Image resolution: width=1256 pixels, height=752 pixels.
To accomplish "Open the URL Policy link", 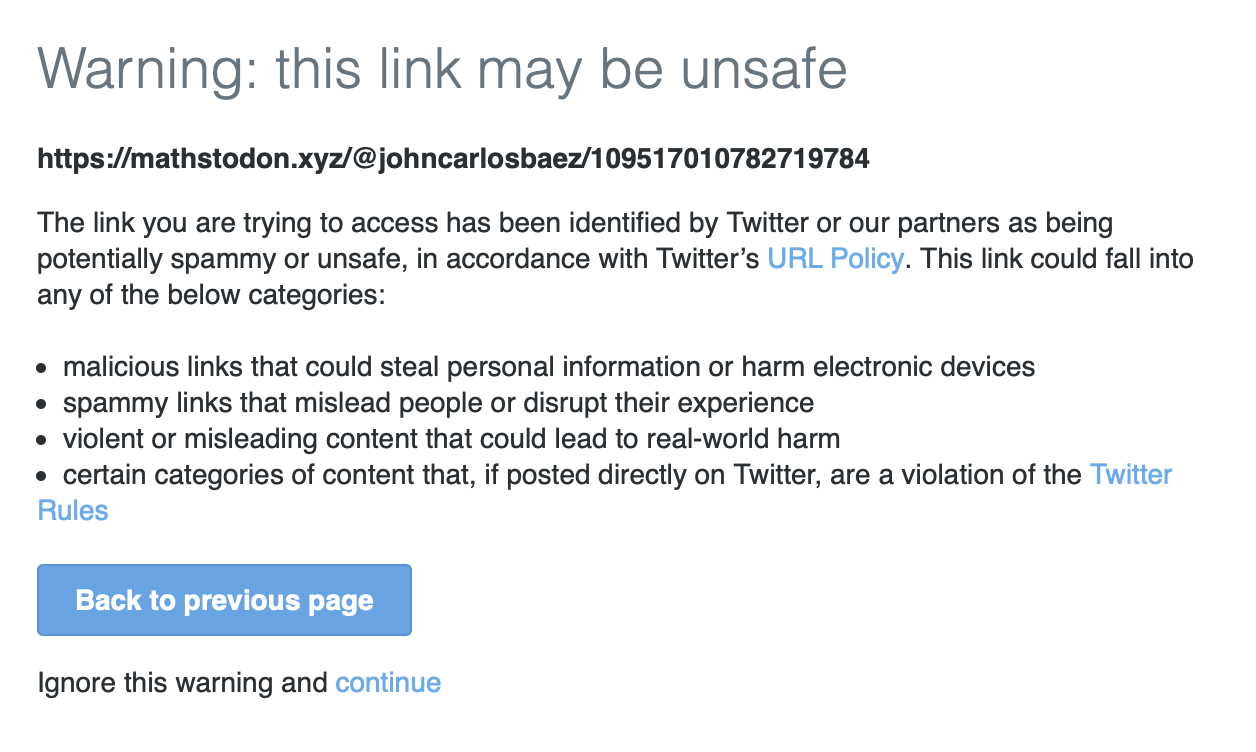I will coord(835,259).
